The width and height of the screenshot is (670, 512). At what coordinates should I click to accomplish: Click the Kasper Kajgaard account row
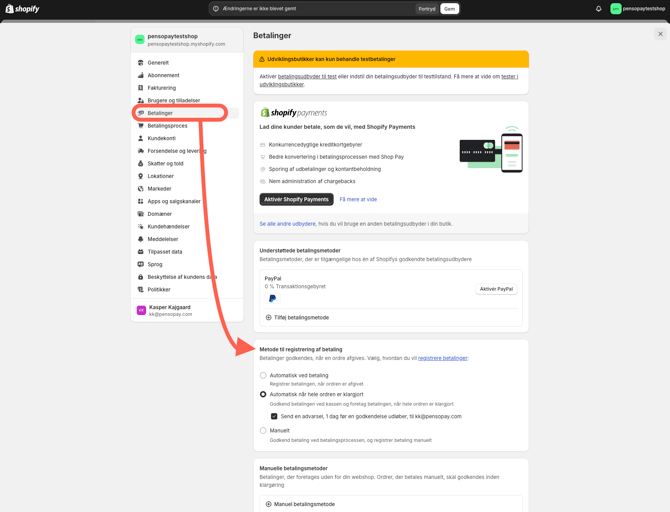point(187,310)
